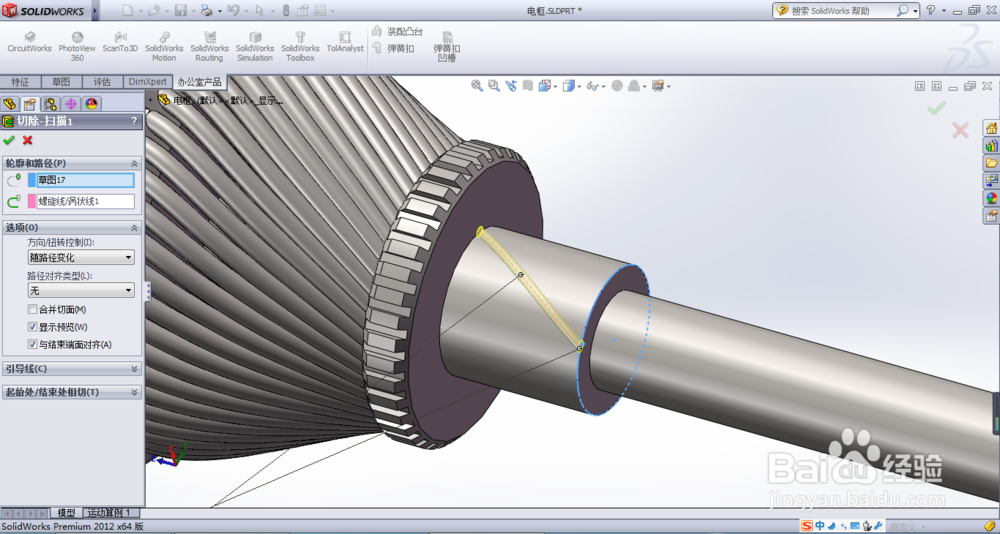The height and width of the screenshot is (534, 1000).
Task: Click the 弹簧扣 snap hook tool
Action: (393, 48)
